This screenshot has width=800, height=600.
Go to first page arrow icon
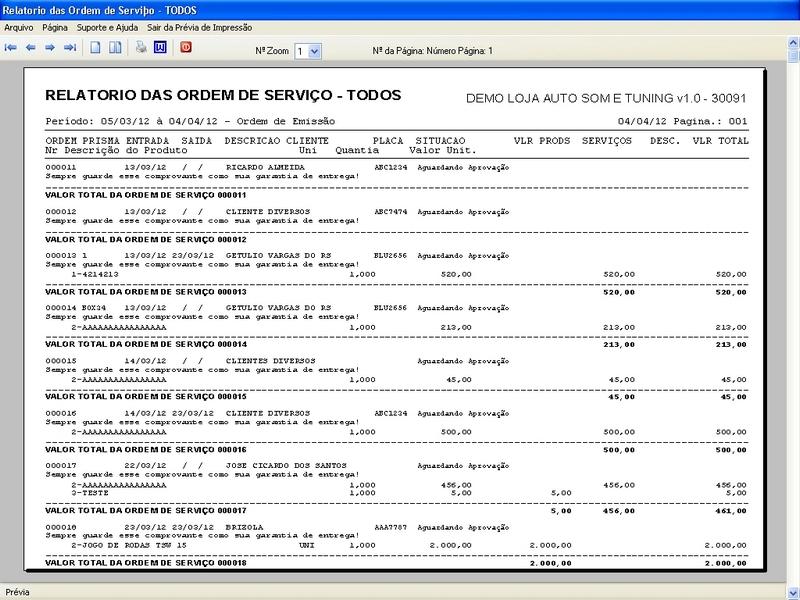11,48
